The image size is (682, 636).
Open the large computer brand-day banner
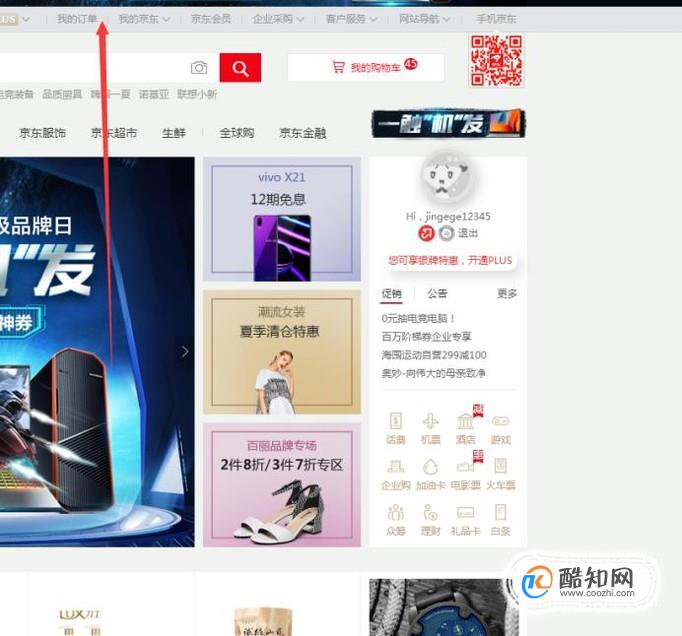(97, 352)
